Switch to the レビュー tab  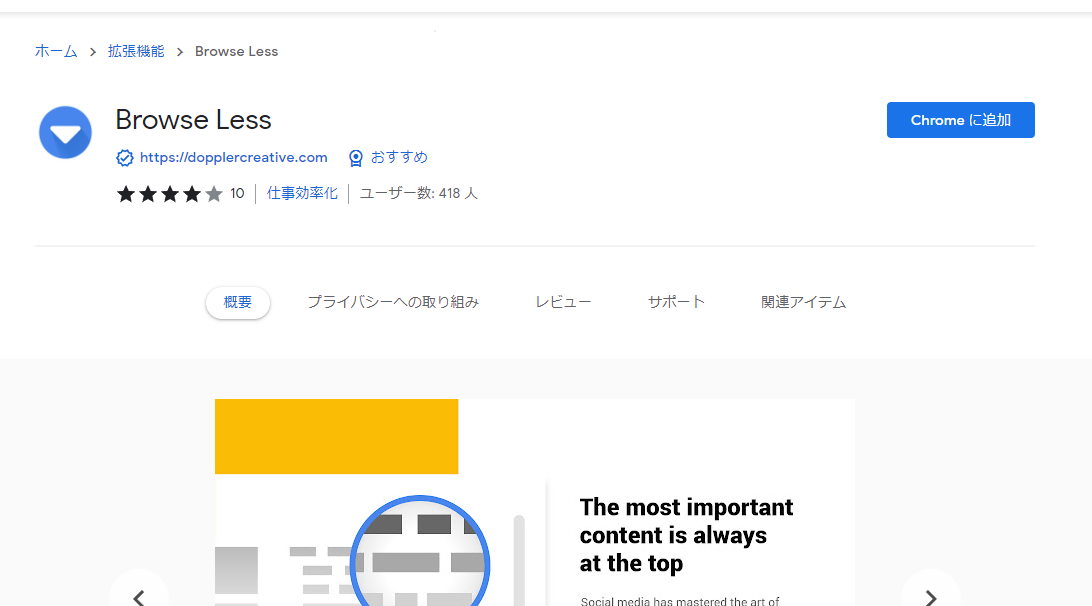coord(563,302)
